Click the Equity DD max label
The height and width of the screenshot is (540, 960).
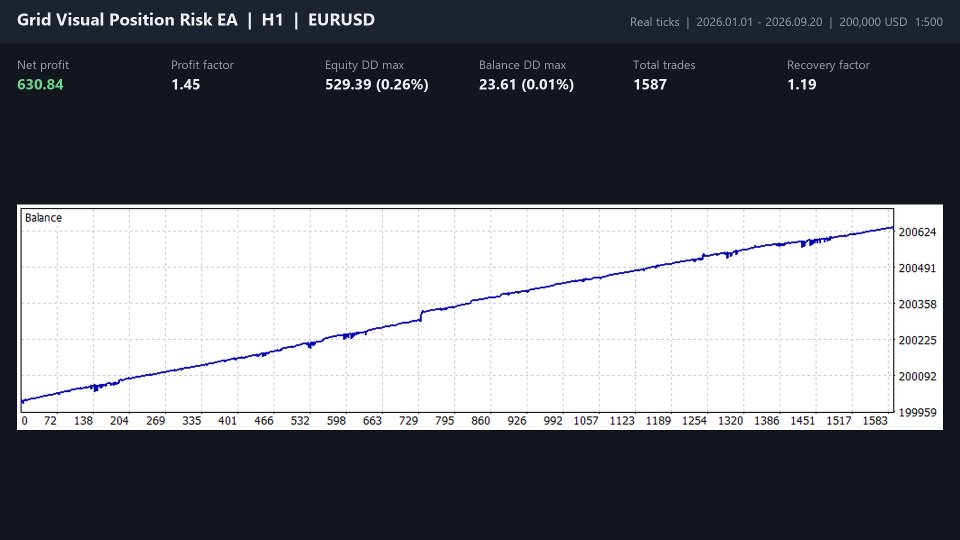tap(364, 65)
